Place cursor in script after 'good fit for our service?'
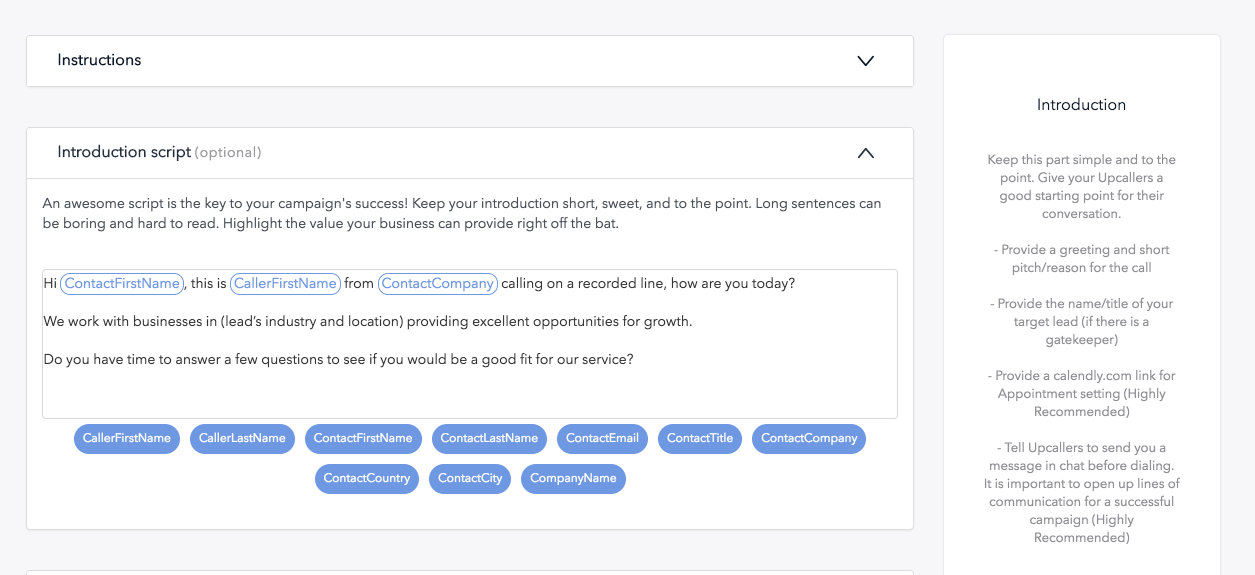Image resolution: width=1255 pixels, height=575 pixels. point(636,360)
